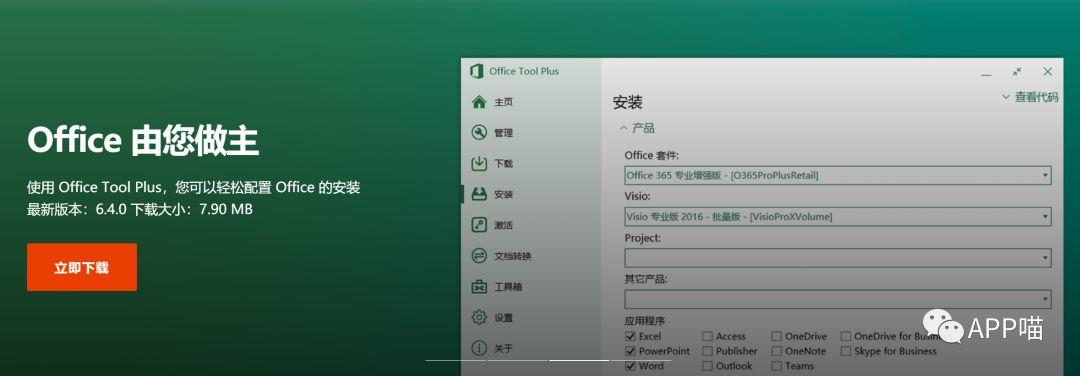Uncheck the PowerPoint checkbox

(630, 351)
